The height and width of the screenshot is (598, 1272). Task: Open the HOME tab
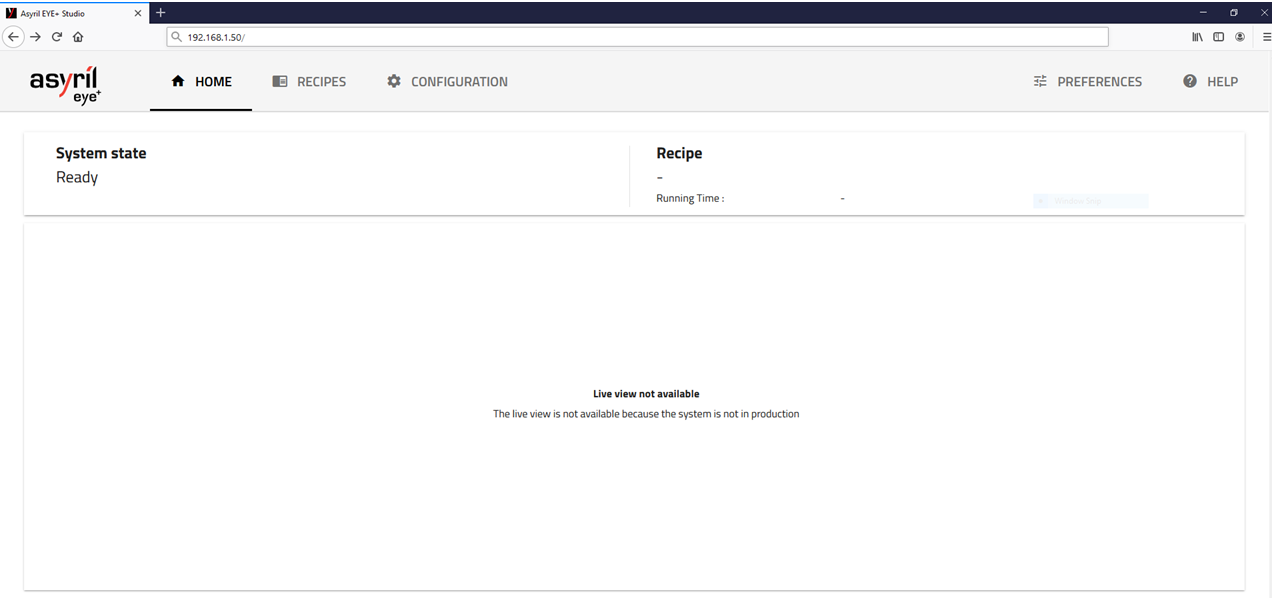[x=201, y=82]
